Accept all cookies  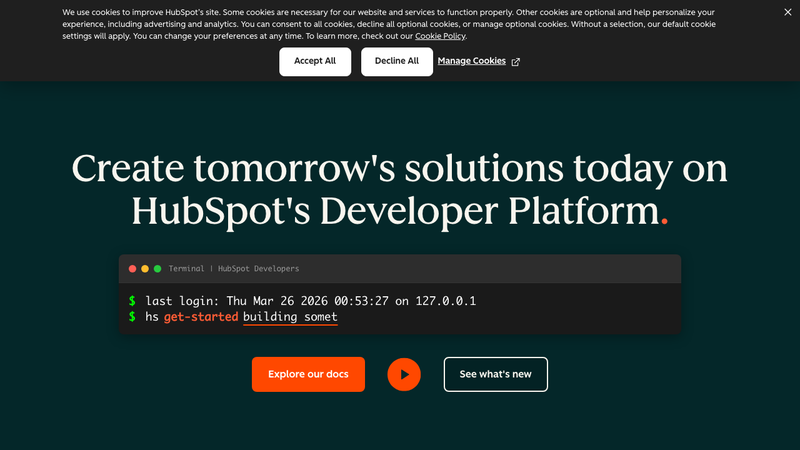tap(315, 61)
